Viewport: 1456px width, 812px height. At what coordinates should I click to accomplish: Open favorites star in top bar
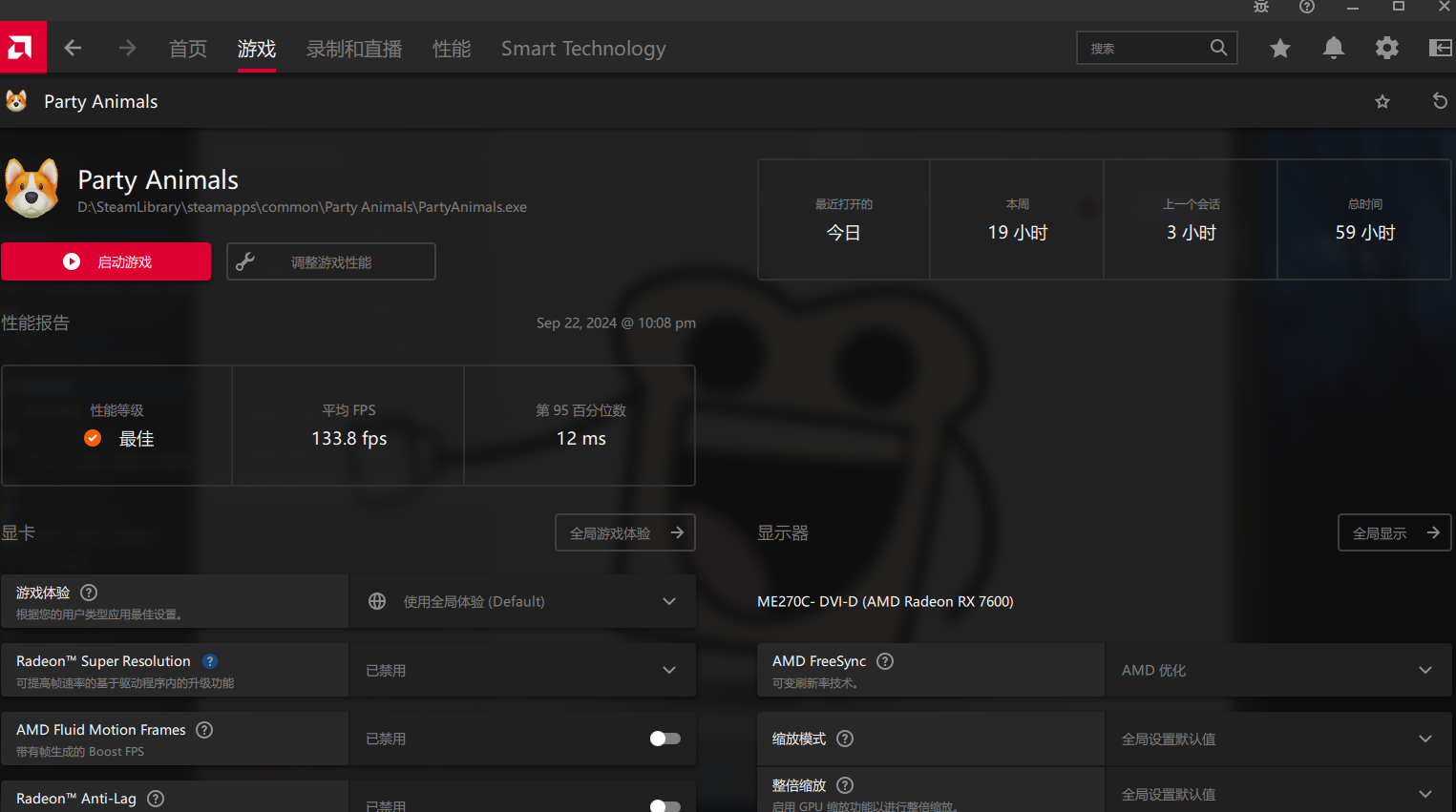point(1280,48)
